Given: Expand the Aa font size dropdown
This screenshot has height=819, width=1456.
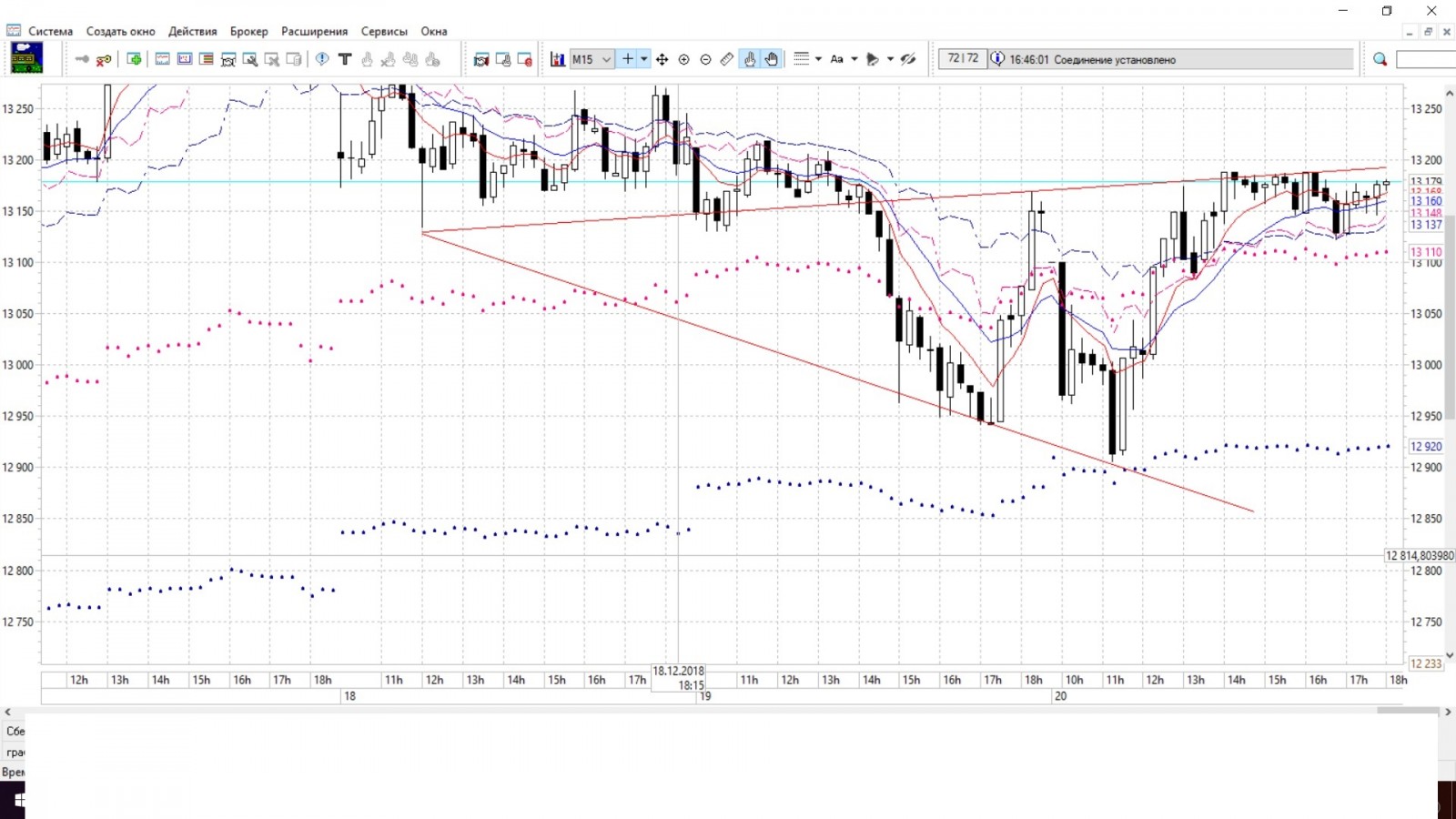Looking at the screenshot, I should click(854, 59).
